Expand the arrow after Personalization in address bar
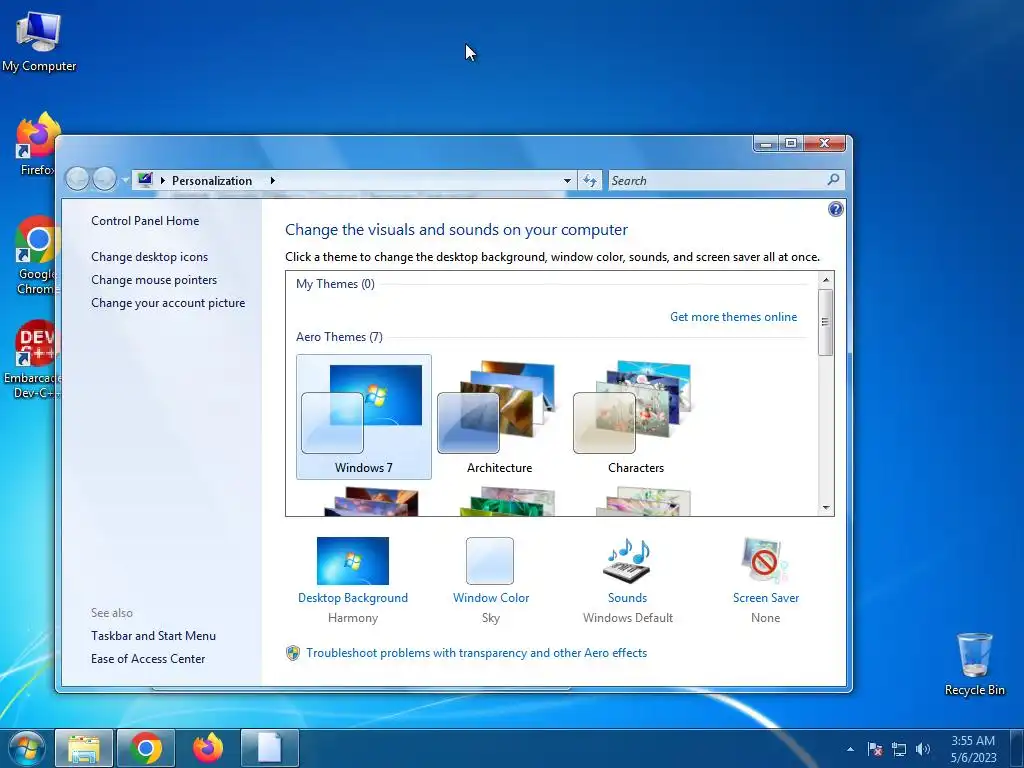 [x=272, y=180]
